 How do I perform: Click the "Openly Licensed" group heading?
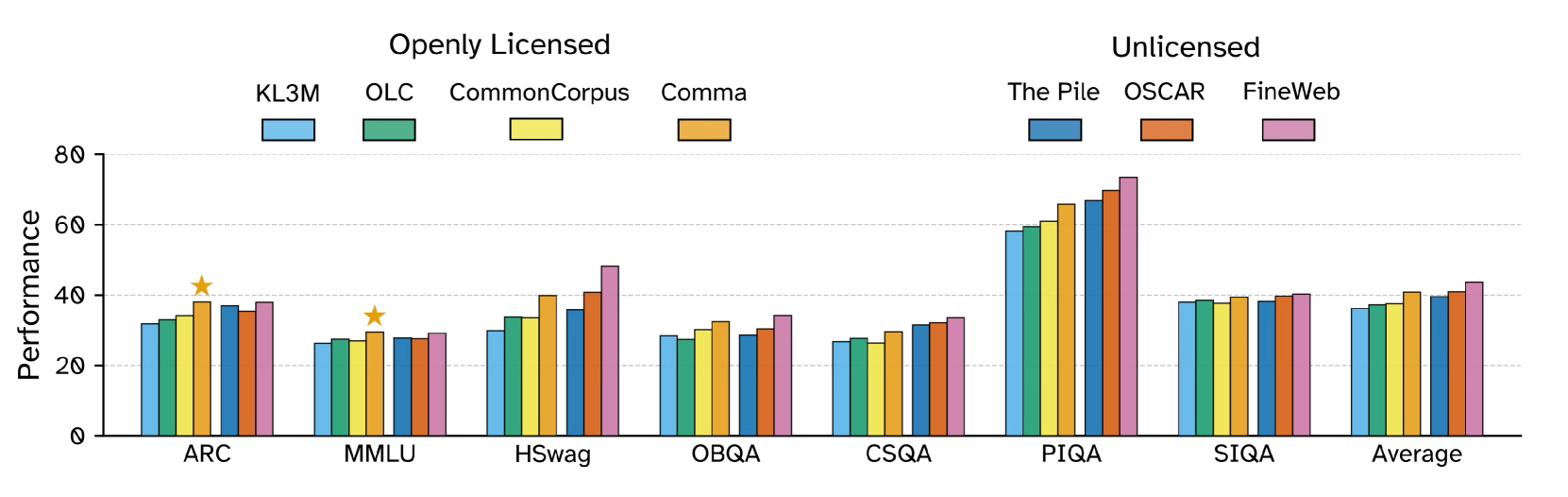(x=499, y=44)
